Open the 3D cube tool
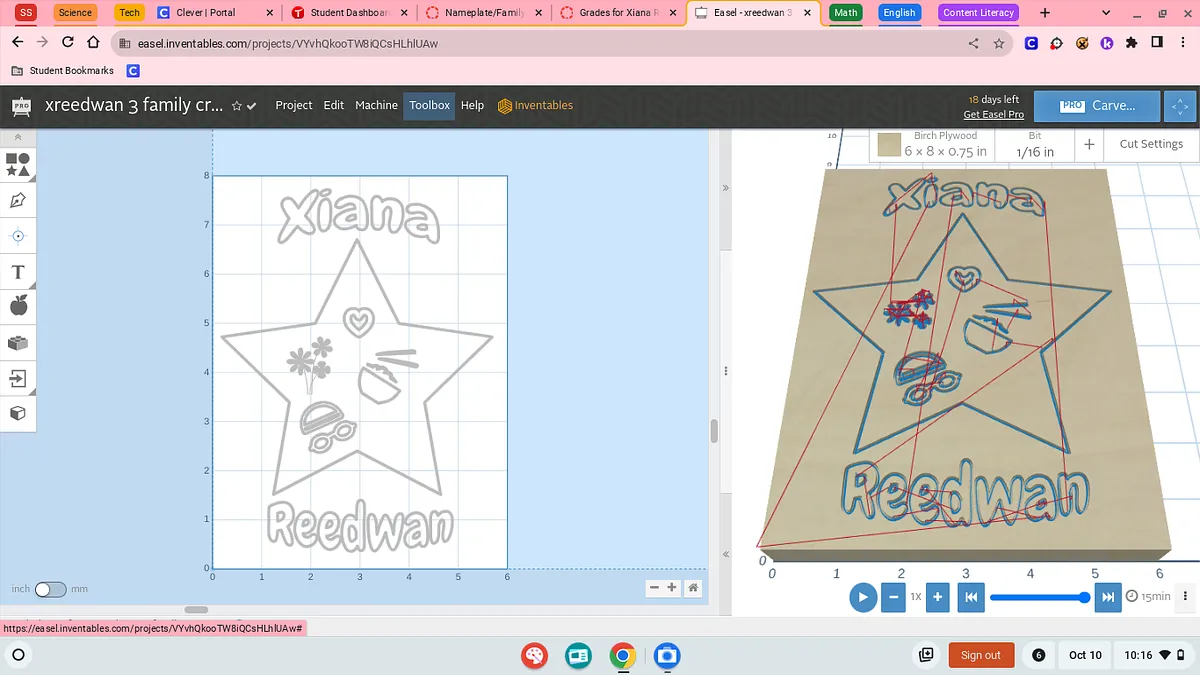 click(x=18, y=413)
